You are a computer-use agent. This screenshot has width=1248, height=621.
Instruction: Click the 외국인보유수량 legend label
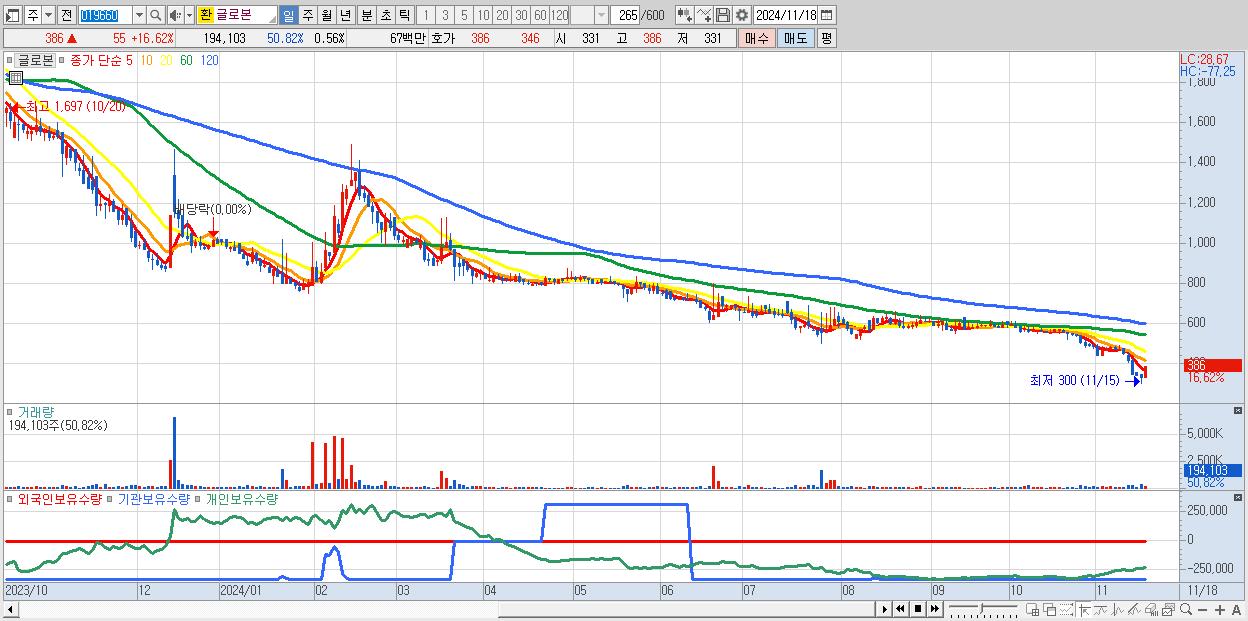click(59, 498)
